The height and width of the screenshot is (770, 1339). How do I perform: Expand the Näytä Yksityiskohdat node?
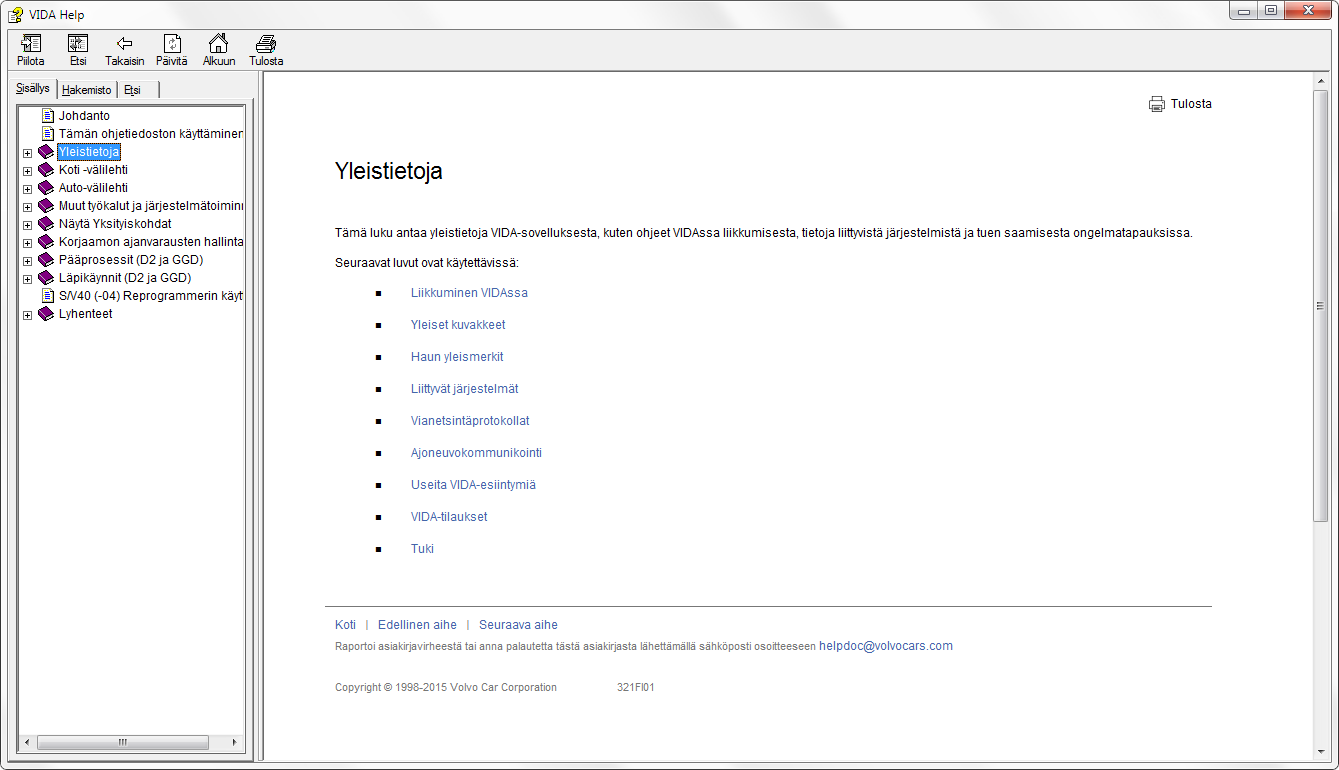[27, 225]
